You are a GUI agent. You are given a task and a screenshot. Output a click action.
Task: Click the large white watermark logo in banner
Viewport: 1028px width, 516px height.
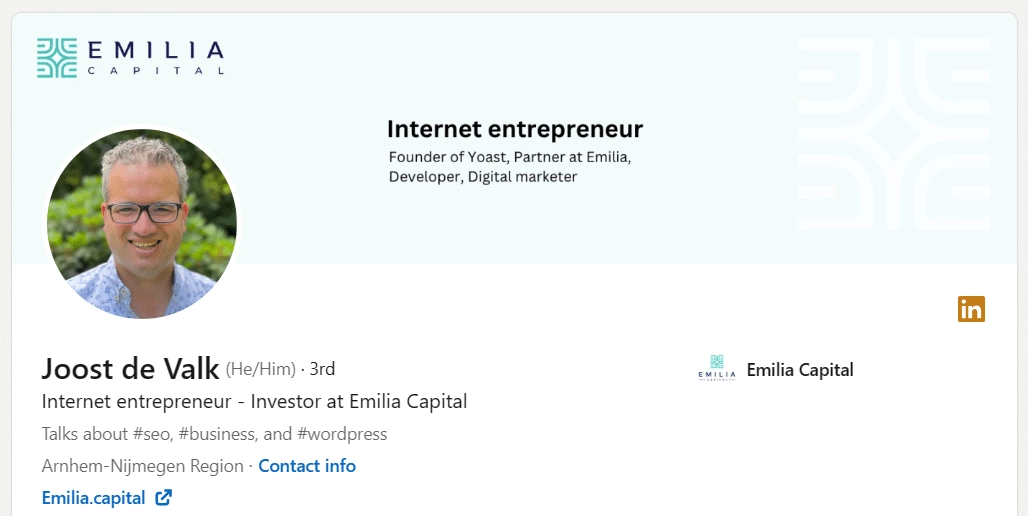(x=893, y=134)
